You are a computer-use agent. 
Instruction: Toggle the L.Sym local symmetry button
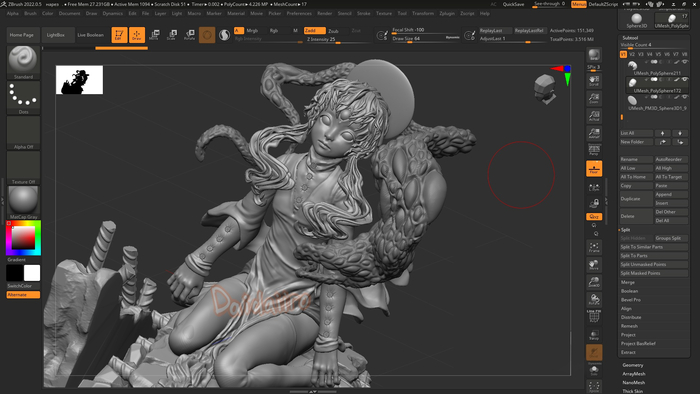[x=594, y=187]
